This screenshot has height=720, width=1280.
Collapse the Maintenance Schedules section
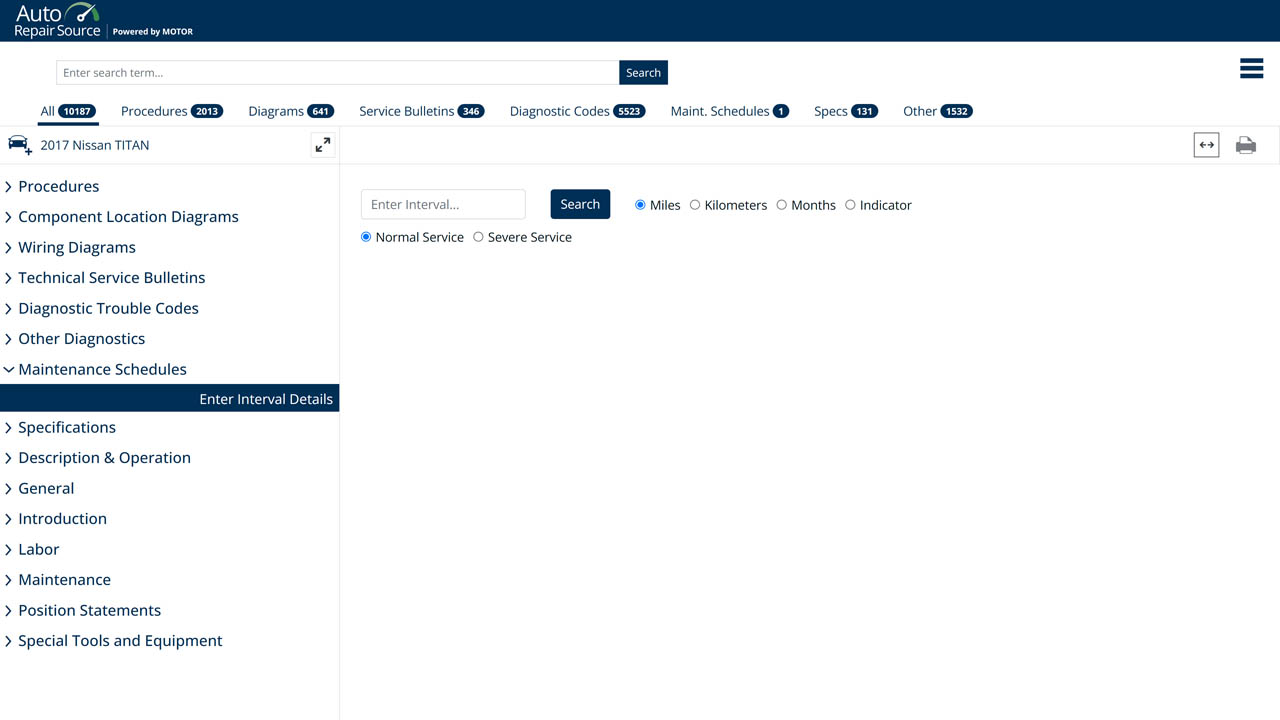[x=102, y=369]
